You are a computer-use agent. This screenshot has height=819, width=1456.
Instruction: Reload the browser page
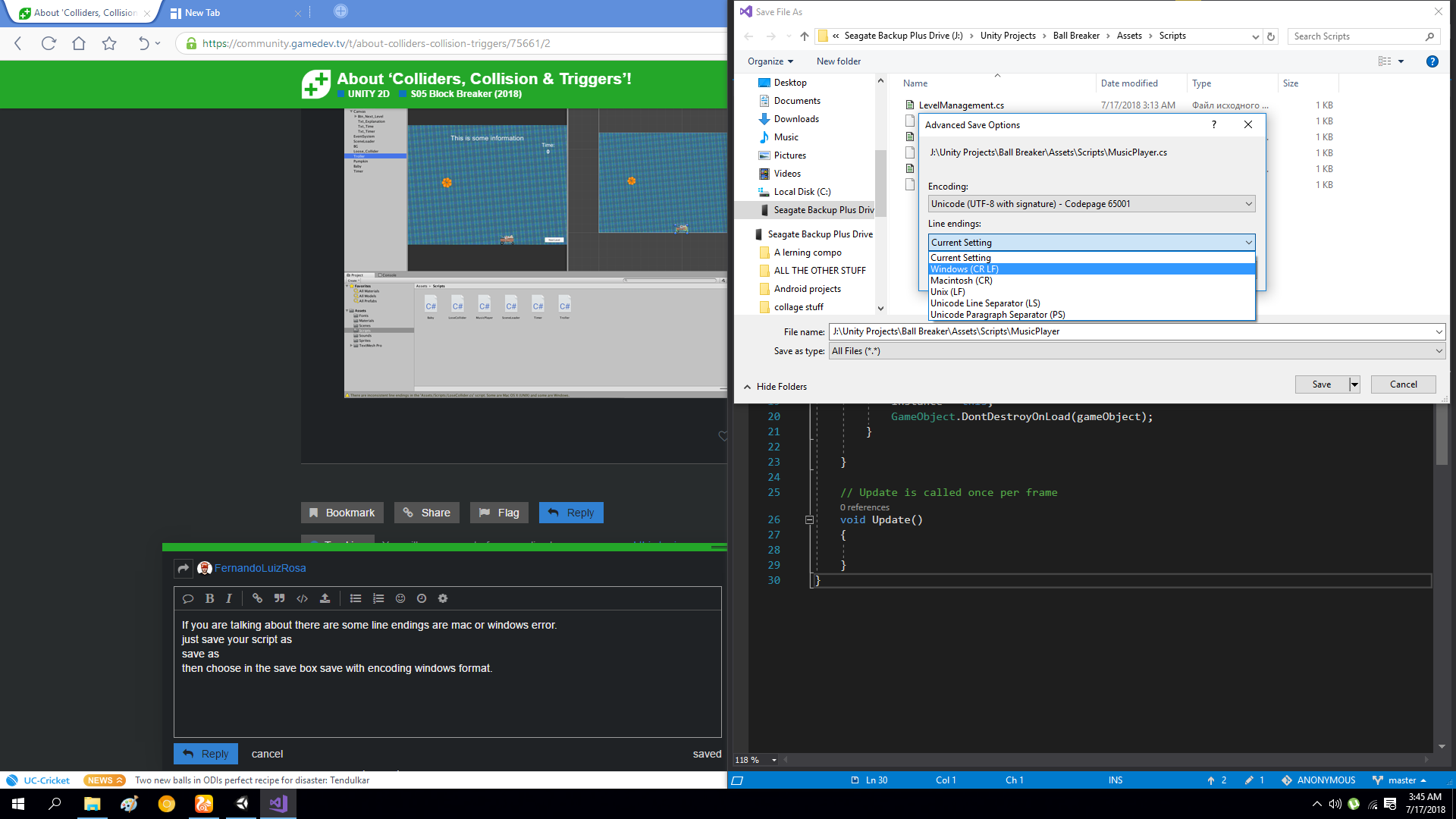(x=49, y=43)
